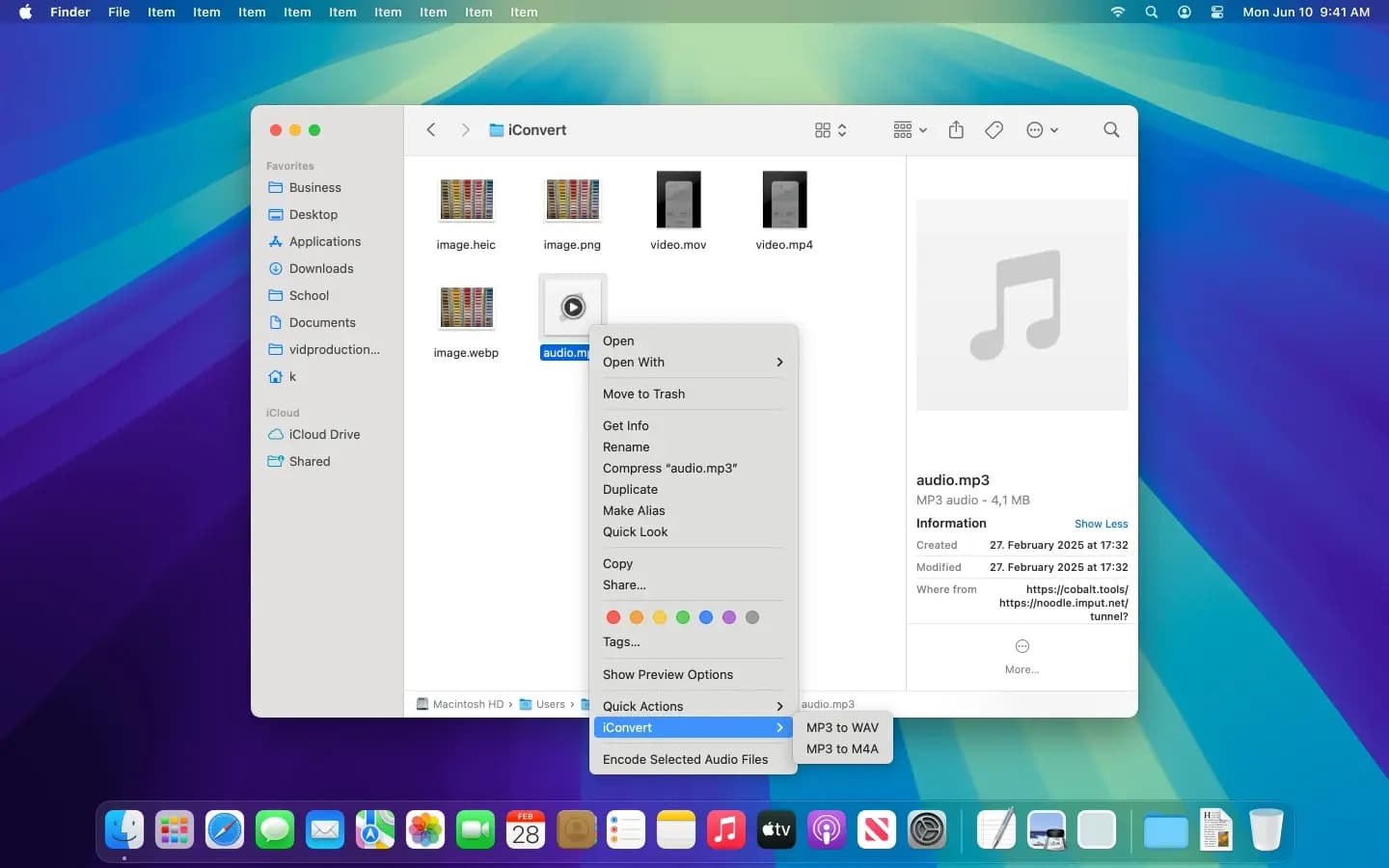This screenshot has height=868, width=1389.
Task: Click the More… button in preview pane
Action: 1022,656
